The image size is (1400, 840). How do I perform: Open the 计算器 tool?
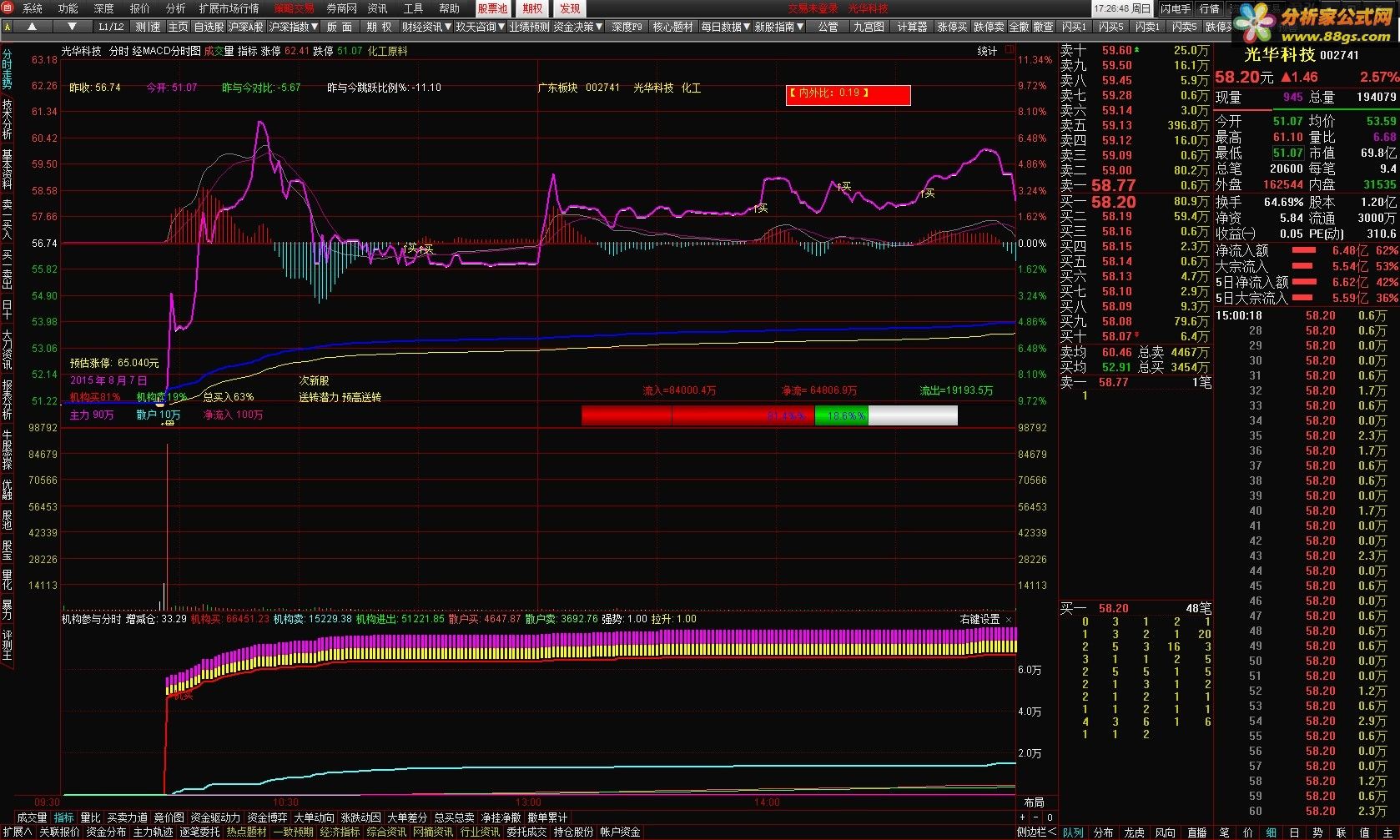912,27
